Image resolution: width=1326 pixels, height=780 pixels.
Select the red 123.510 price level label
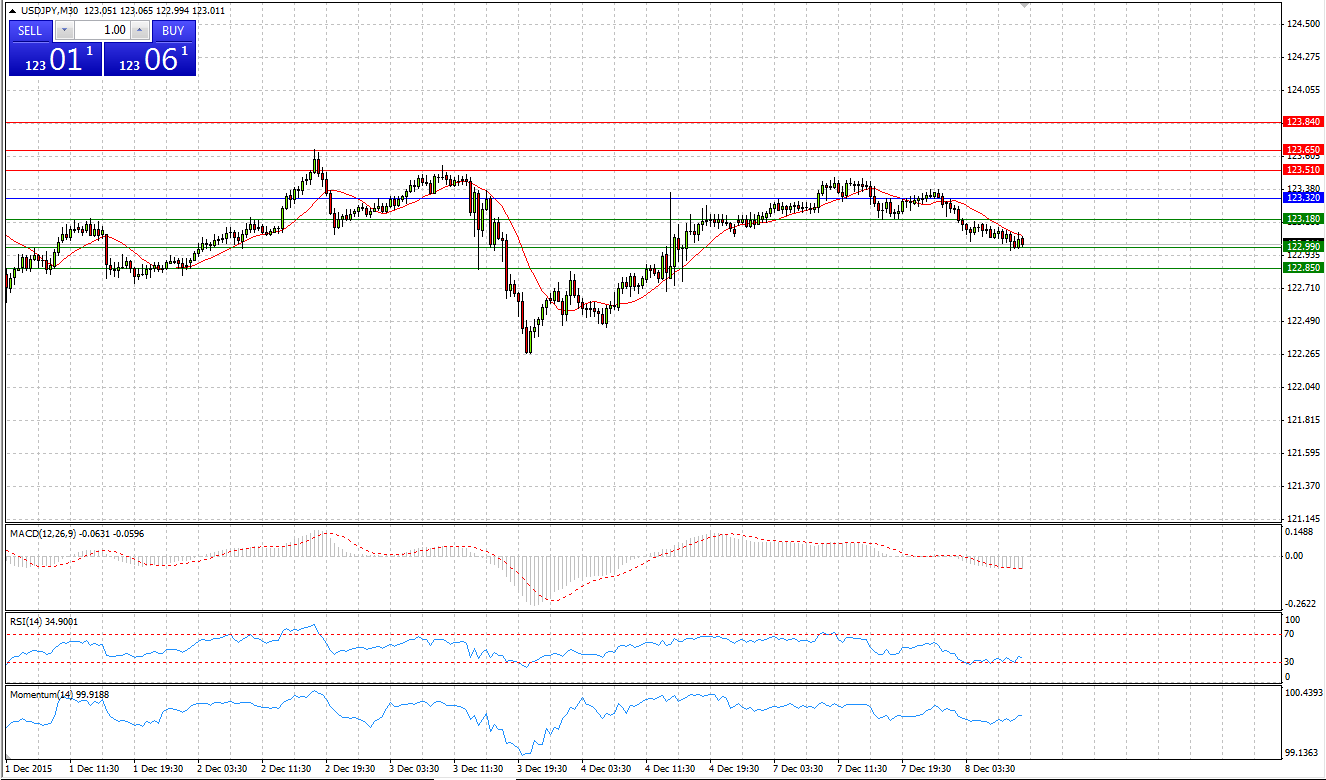[x=1303, y=170]
